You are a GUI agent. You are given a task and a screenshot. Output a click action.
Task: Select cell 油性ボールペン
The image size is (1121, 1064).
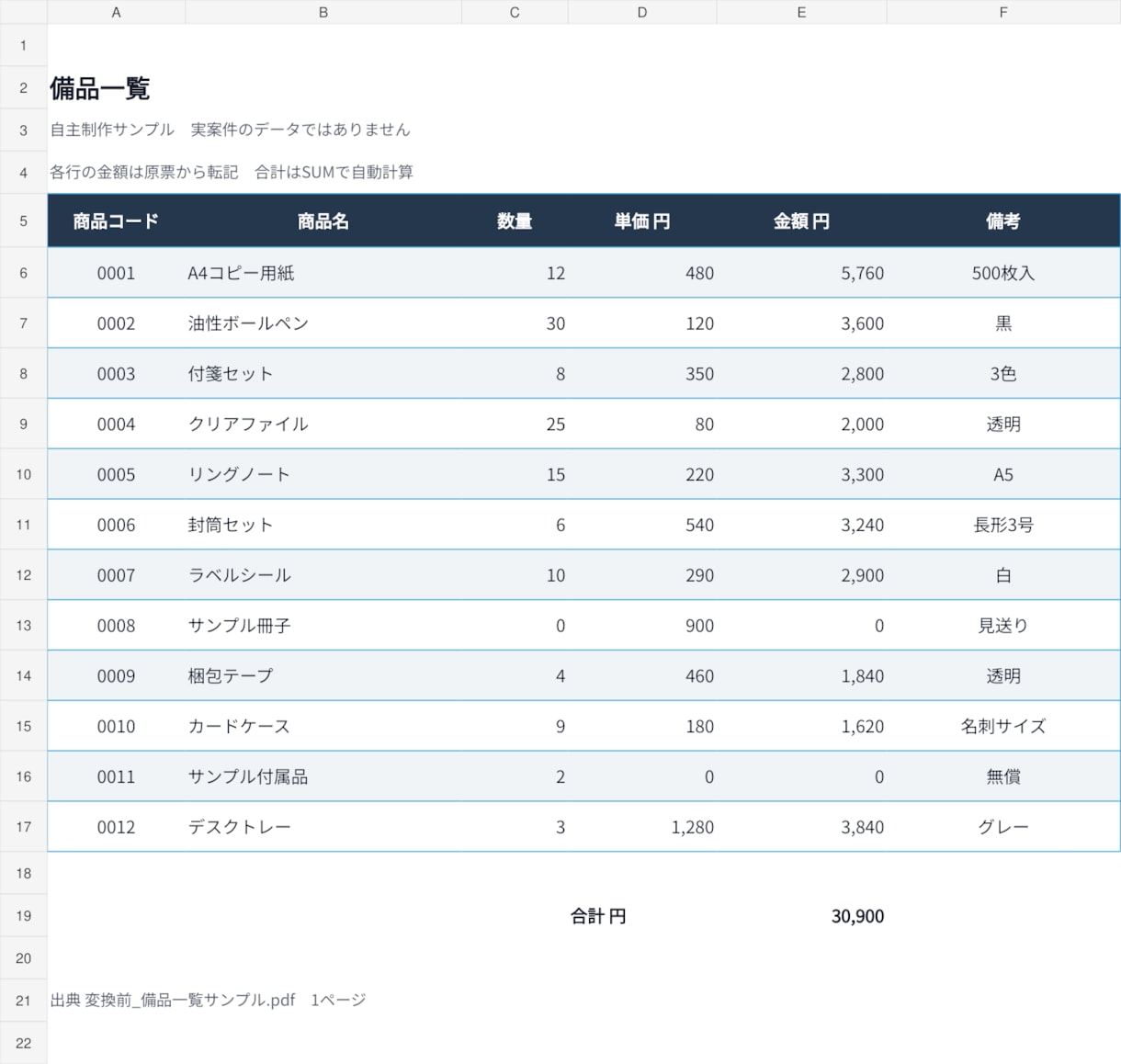click(323, 323)
